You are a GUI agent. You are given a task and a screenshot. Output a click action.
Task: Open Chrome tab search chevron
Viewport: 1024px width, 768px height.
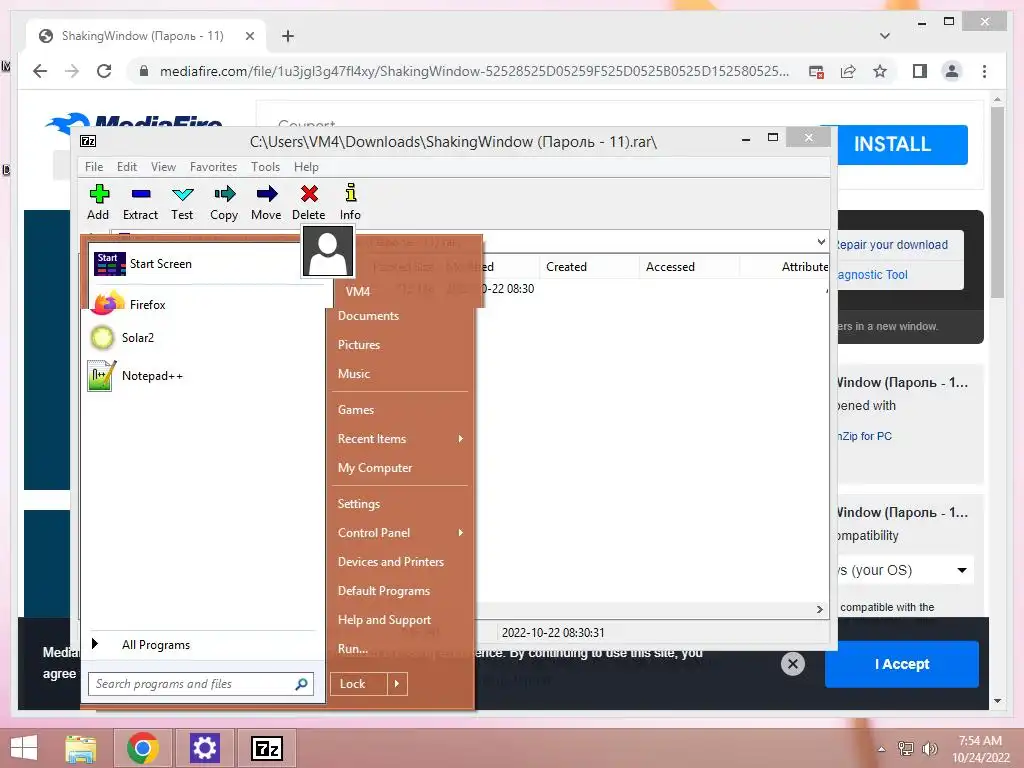click(x=885, y=36)
